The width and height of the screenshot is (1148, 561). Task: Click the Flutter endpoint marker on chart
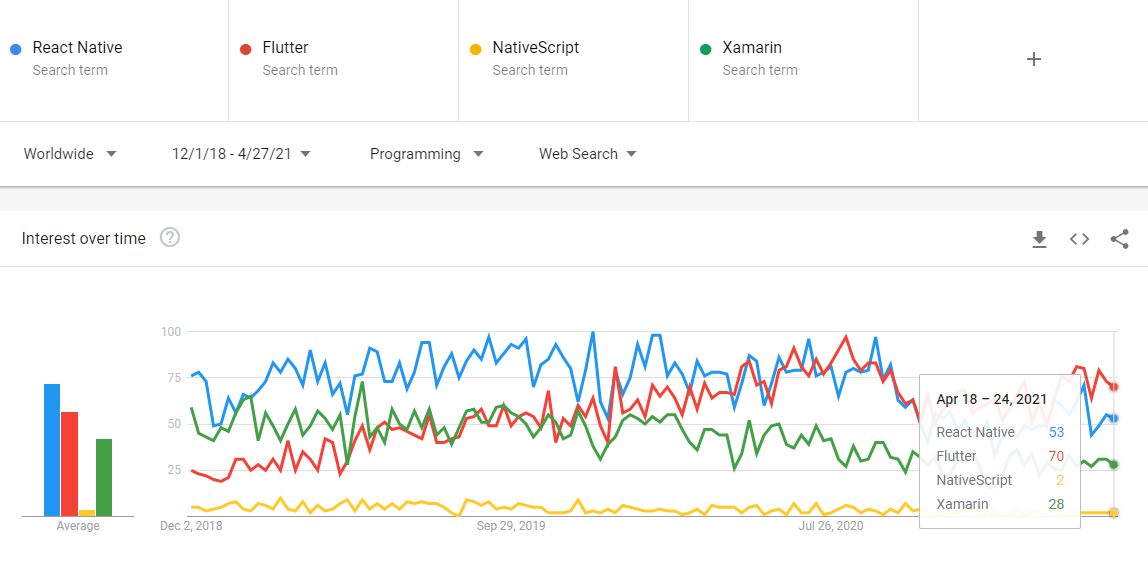coord(1114,387)
